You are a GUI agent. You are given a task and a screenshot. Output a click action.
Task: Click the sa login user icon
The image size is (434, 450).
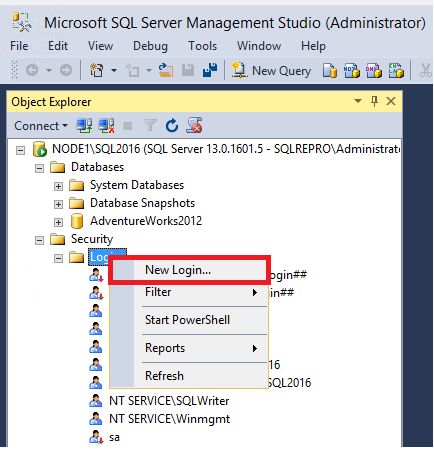(x=96, y=437)
